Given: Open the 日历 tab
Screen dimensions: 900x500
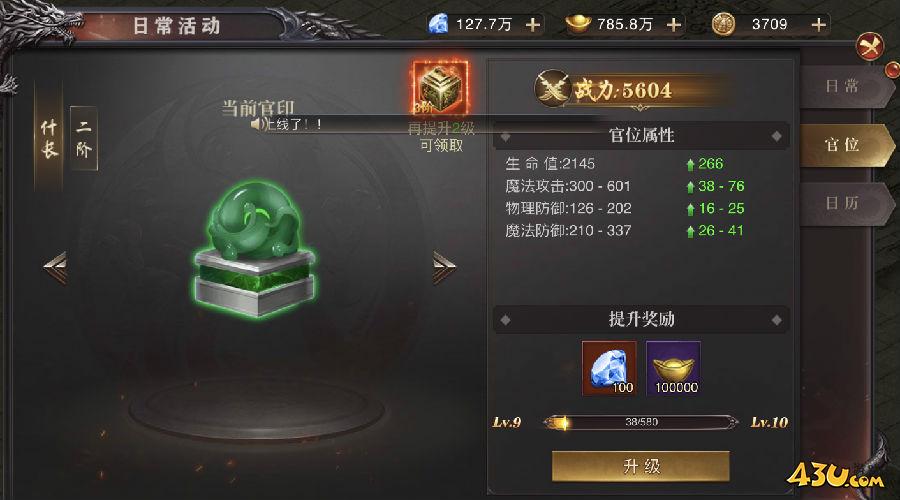Looking at the screenshot, I should click(843, 203).
